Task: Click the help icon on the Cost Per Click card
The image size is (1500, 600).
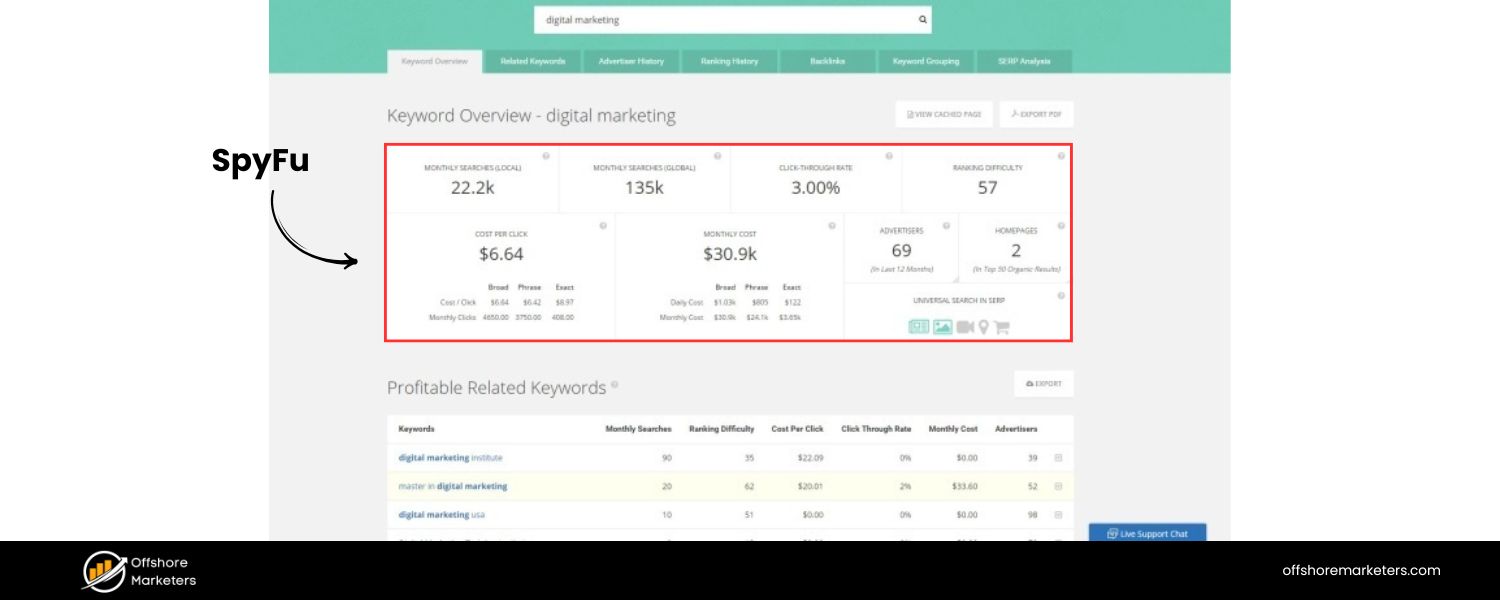Action: 603,226
